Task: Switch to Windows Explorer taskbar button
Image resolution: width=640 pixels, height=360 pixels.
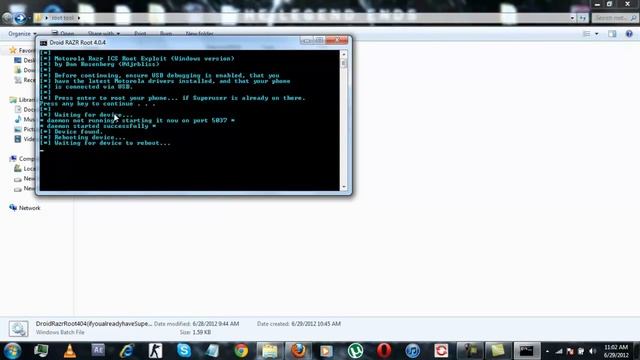Action: [269, 351]
